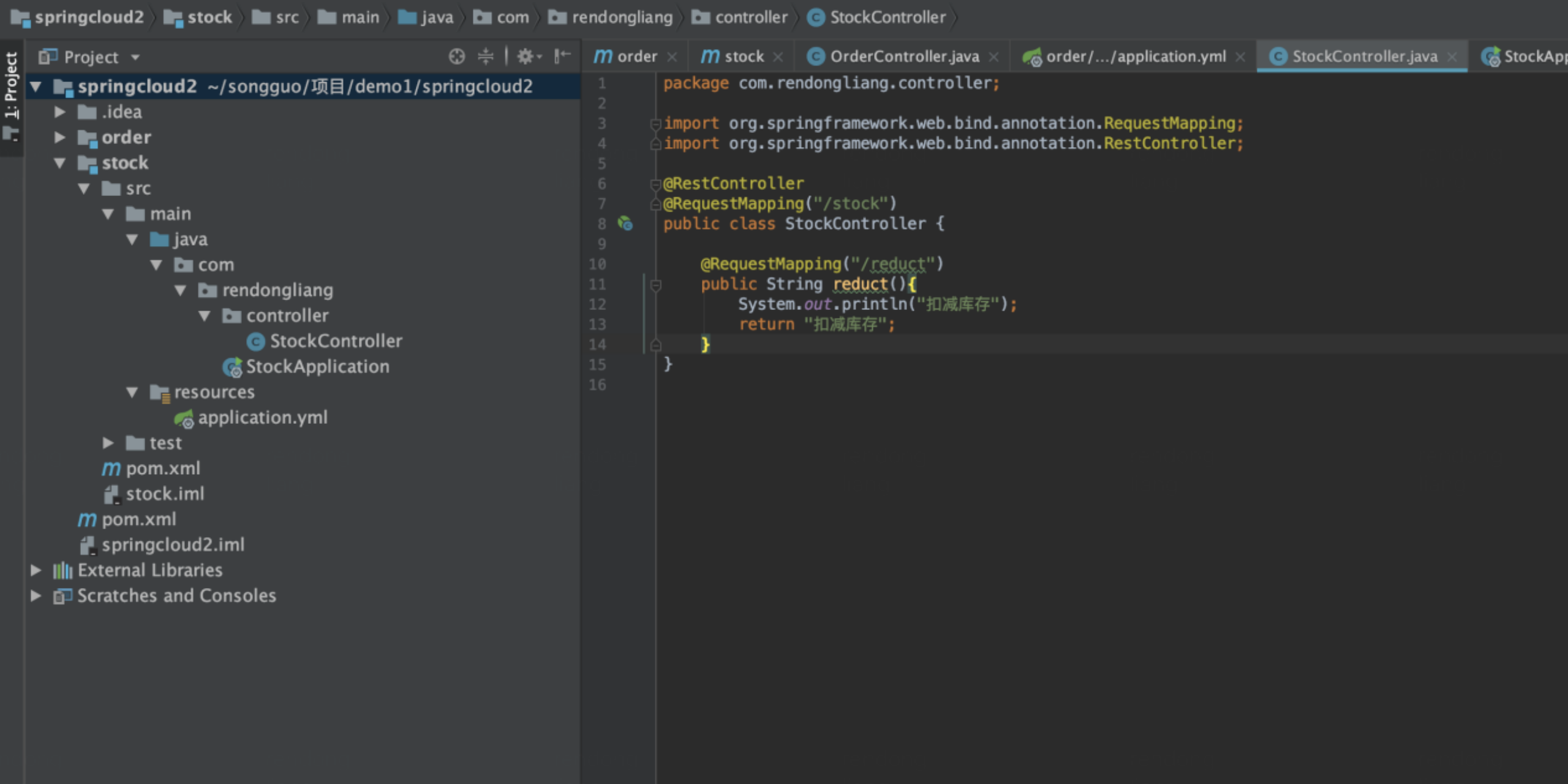Screen dimensions: 1568x784
Task: Expand the .idea folder
Action: click(59, 112)
